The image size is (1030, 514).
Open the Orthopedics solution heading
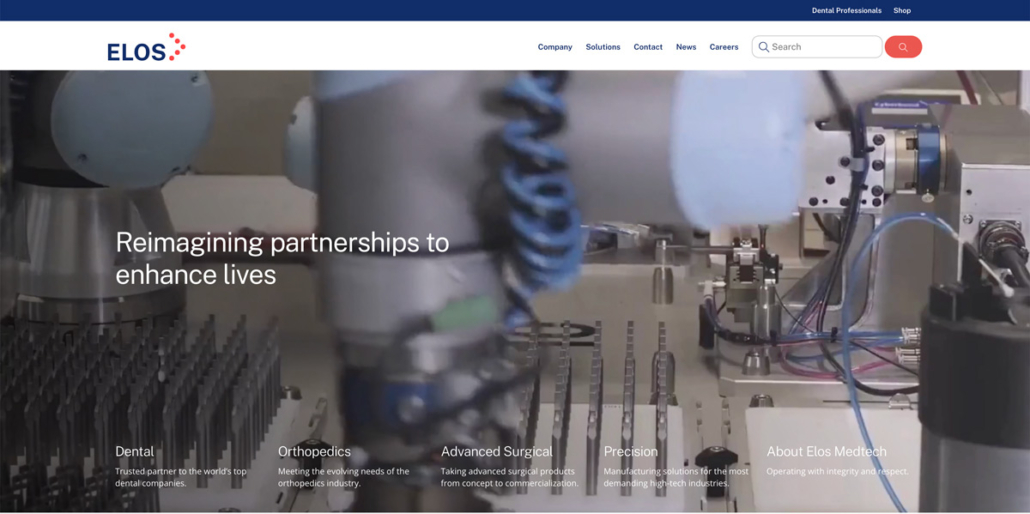tap(314, 452)
